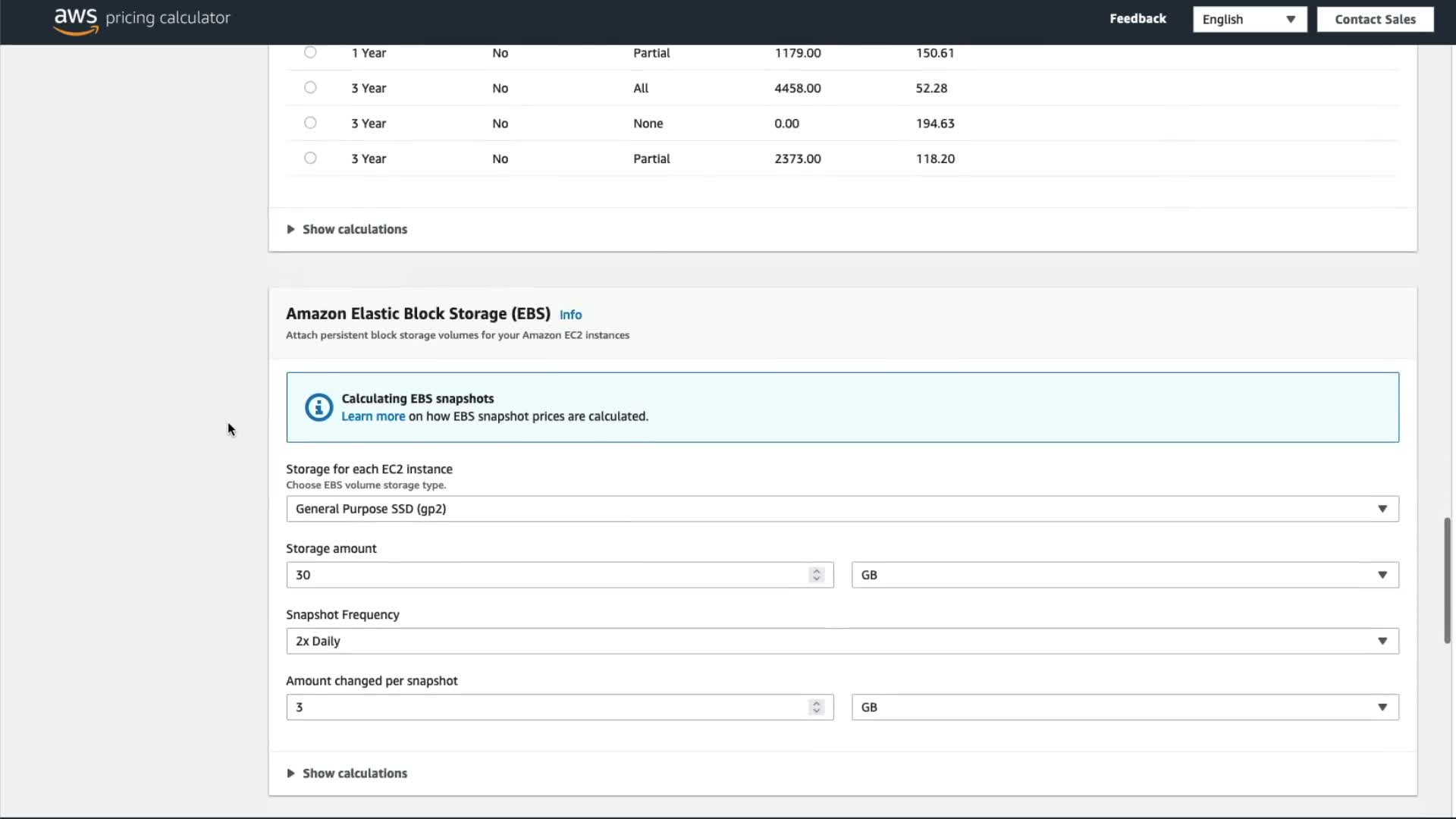Click the EBS snapshots info circle icon
Screen dimensions: 1456x819
318,407
